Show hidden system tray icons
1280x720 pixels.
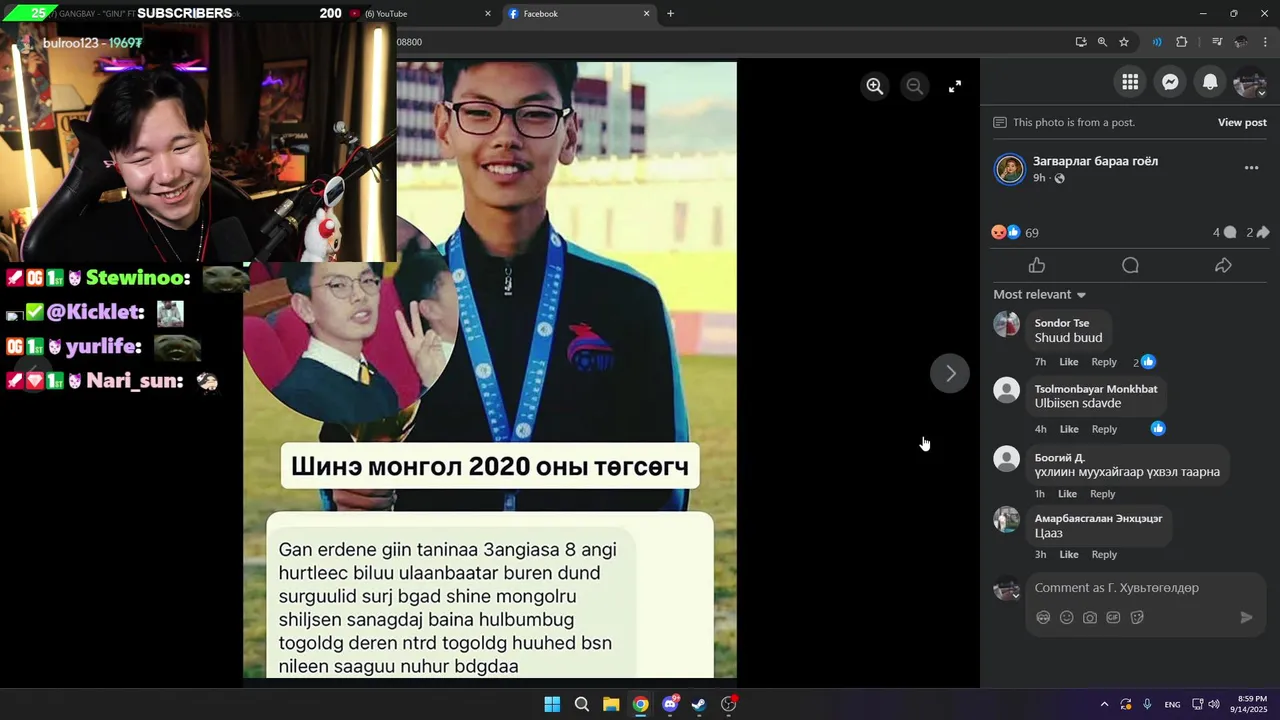pyautogui.click(x=1104, y=704)
